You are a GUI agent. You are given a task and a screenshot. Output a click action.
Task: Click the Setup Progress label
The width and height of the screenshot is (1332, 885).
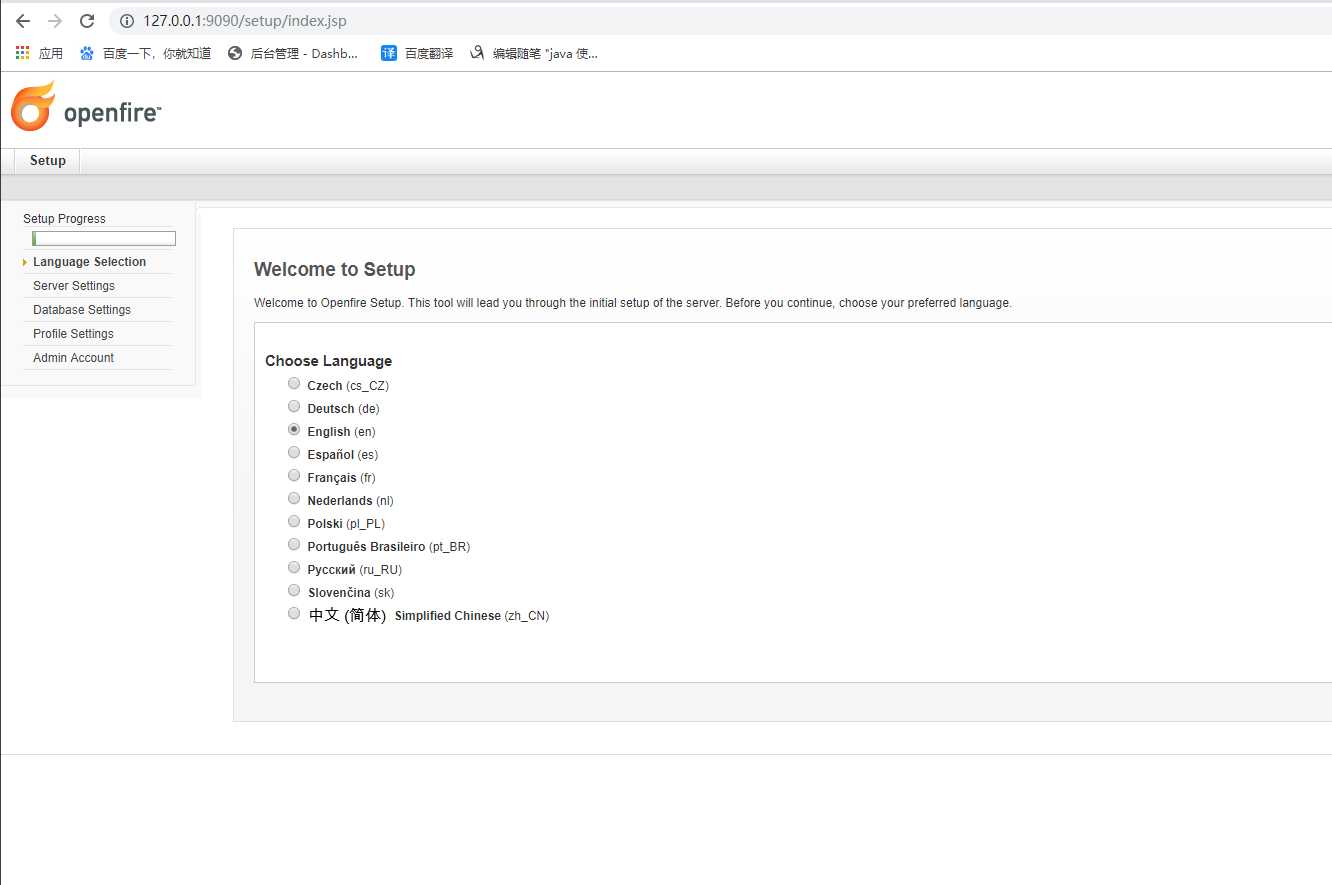point(64,219)
